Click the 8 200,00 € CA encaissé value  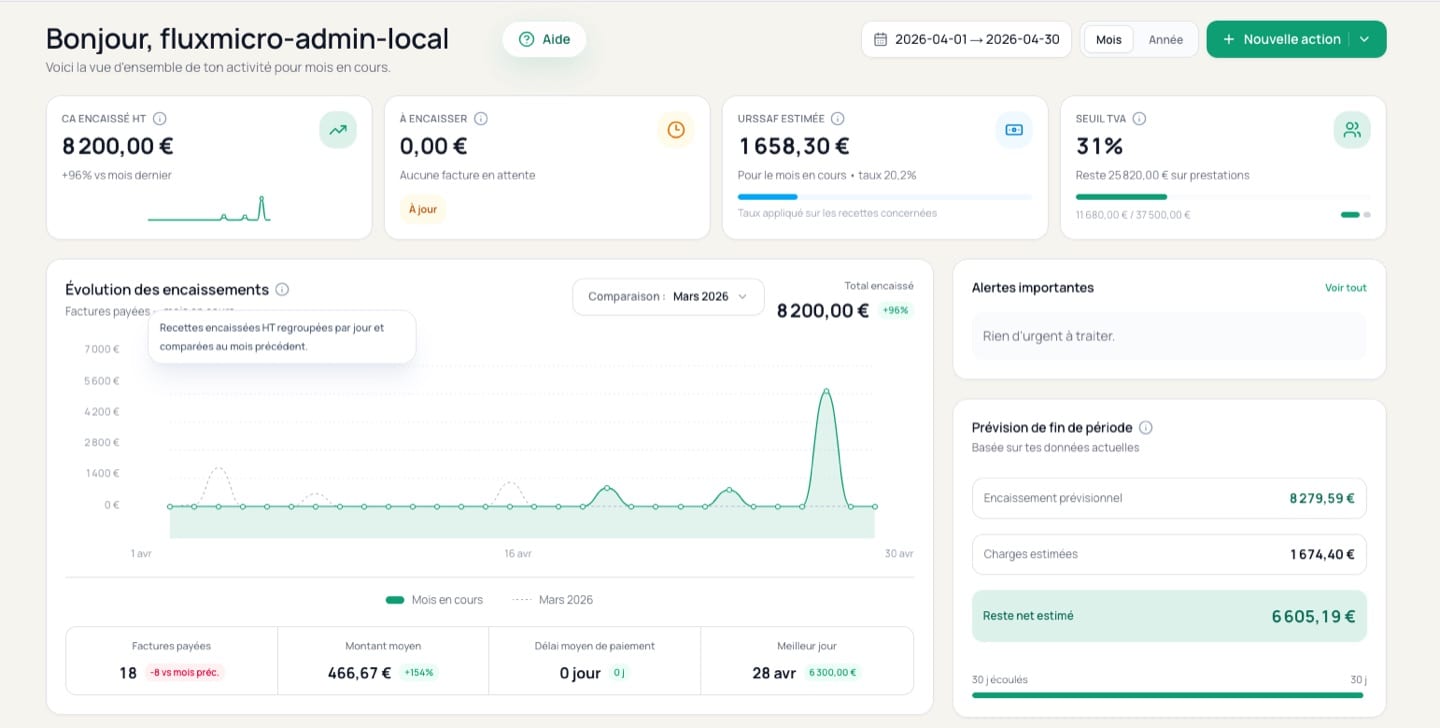(x=118, y=147)
